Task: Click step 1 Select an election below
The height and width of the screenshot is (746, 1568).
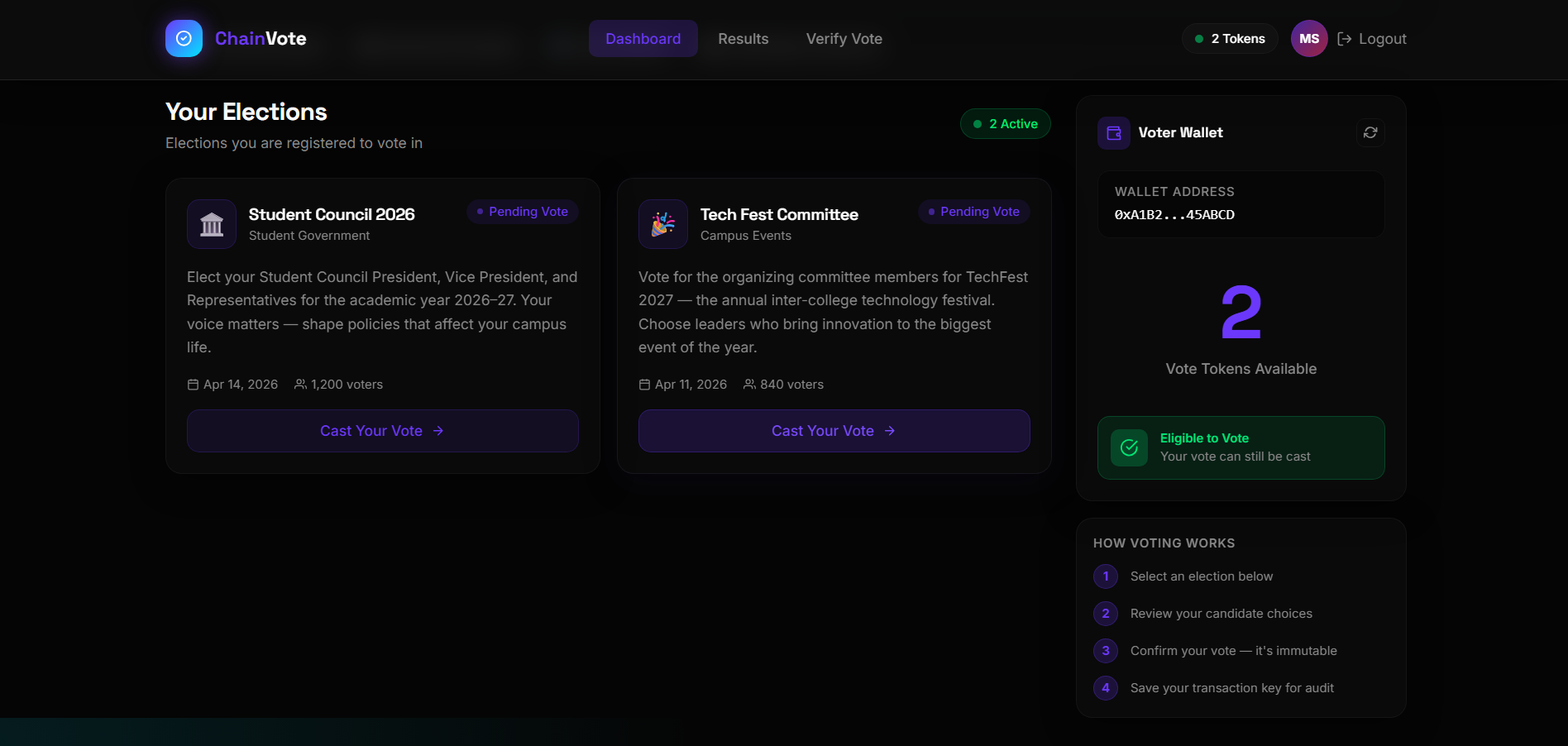Action: [1201, 576]
